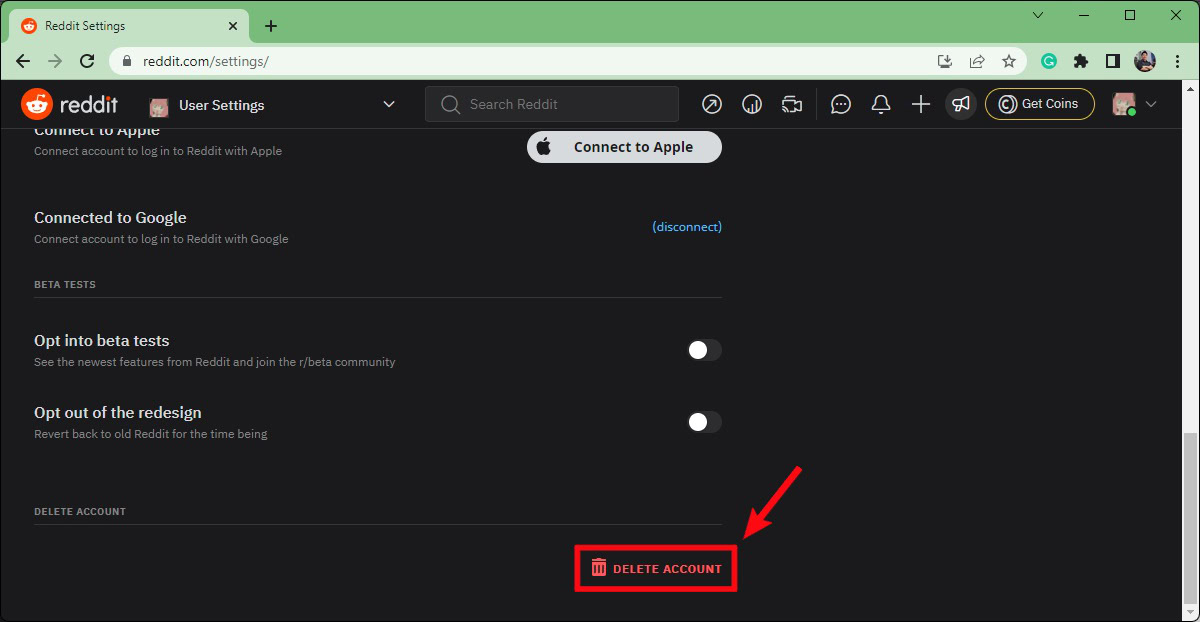The width and height of the screenshot is (1200, 622).
Task: Click the plus icon to create post
Action: [x=921, y=104]
